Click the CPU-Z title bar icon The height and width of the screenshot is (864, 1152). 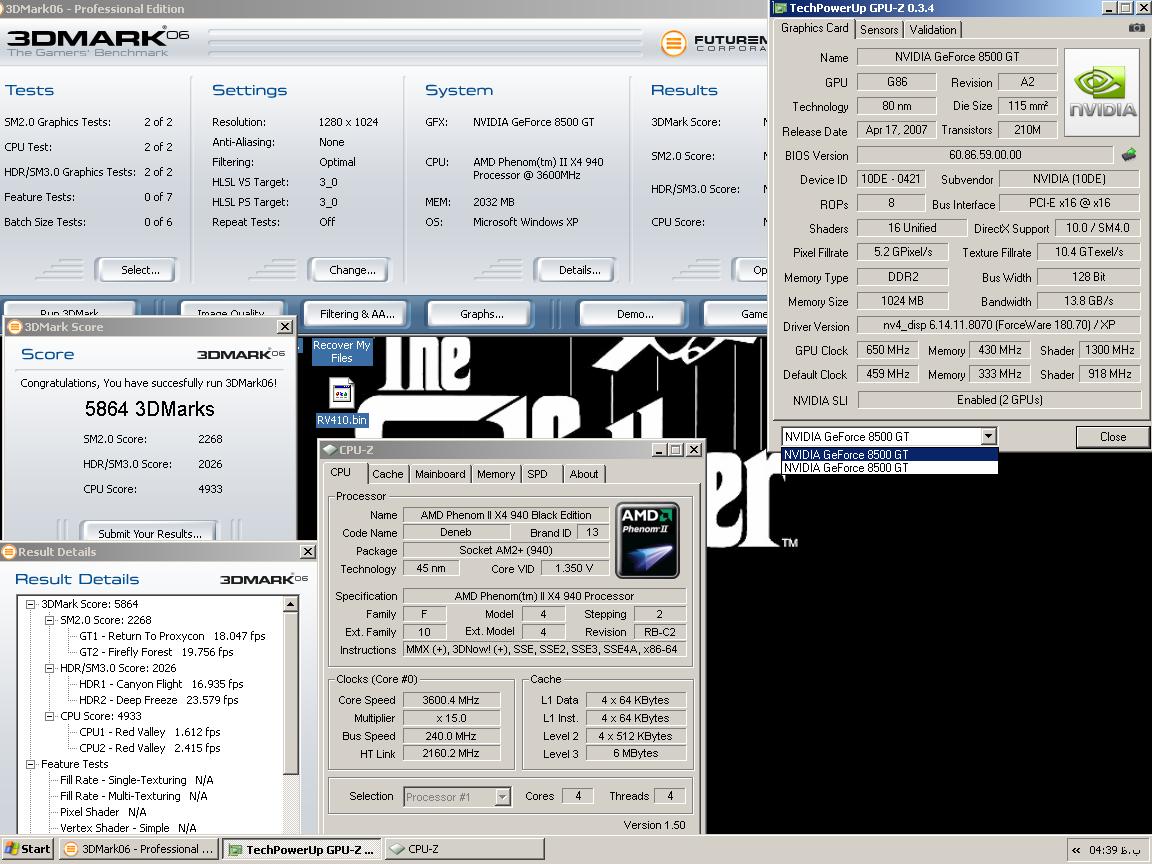tap(330, 450)
